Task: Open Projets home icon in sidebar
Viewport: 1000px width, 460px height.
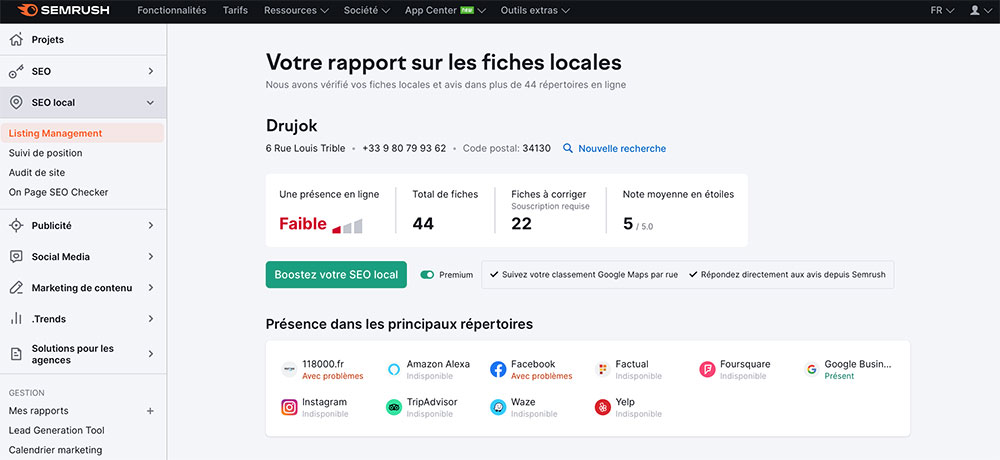Action: [x=17, y=40]
